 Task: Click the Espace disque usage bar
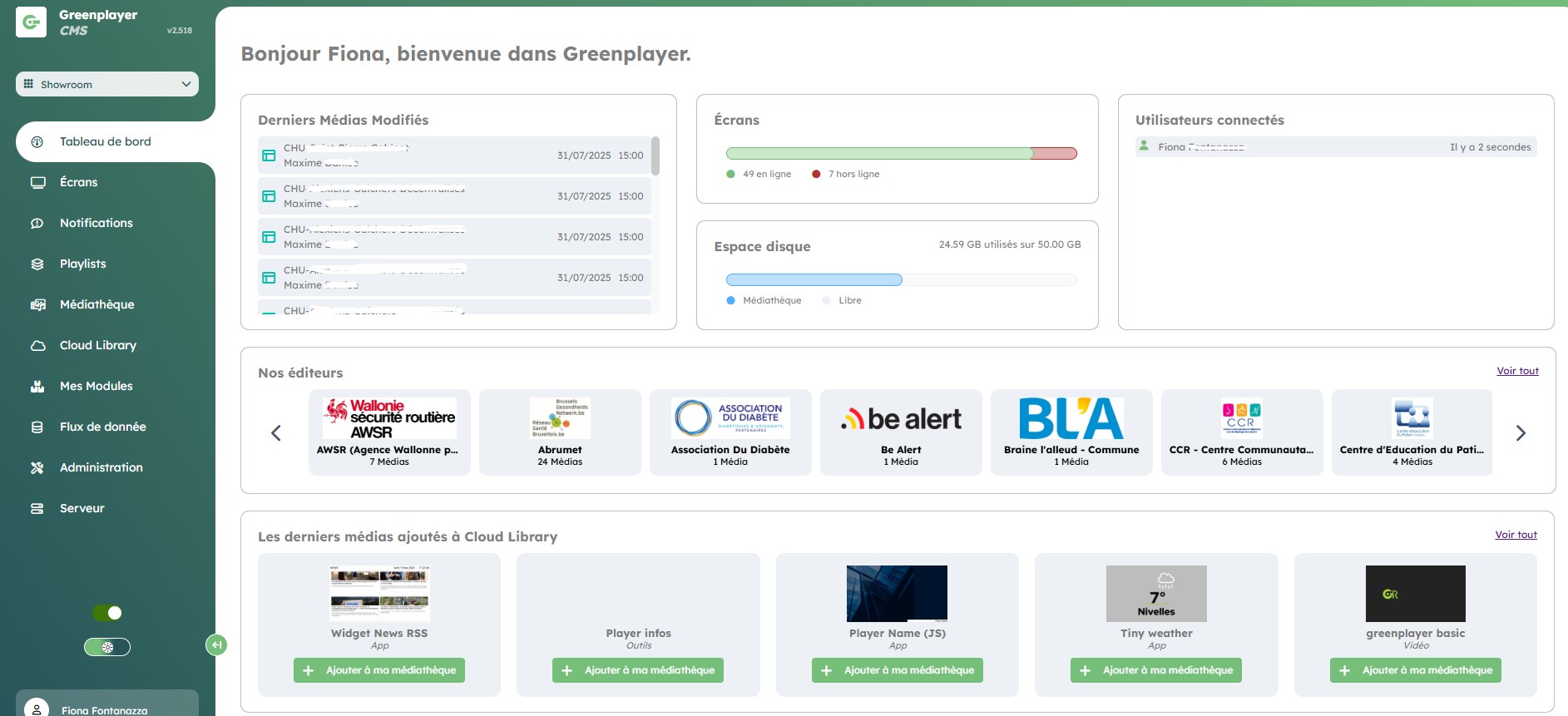pyautogui.click(x=901, y=280)
